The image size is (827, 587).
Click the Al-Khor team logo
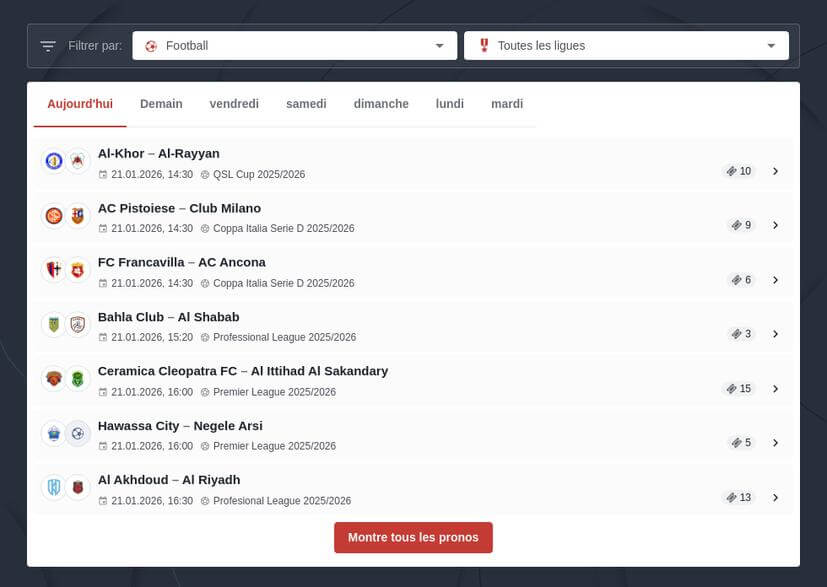pyautogui.click(x=54, y=161)
